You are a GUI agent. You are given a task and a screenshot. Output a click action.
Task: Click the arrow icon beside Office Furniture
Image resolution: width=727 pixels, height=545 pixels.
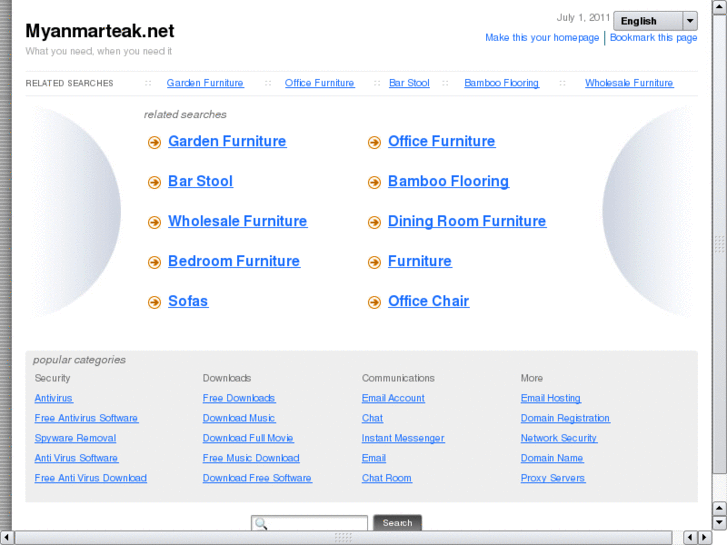374,143
